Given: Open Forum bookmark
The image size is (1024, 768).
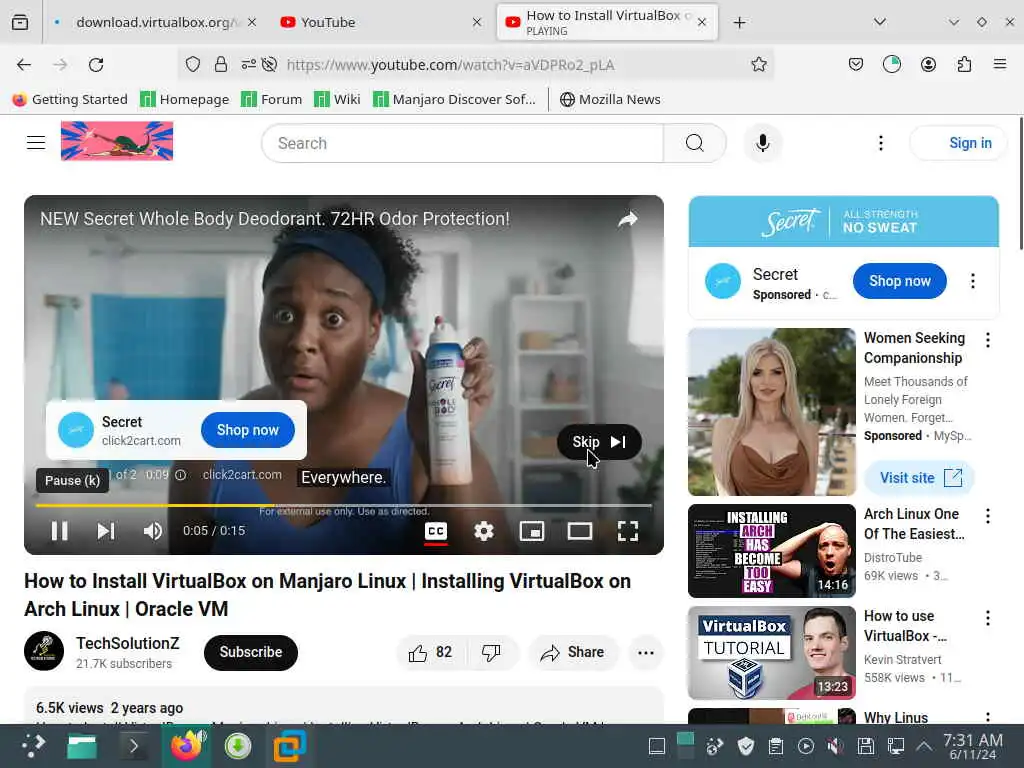Looking at the screenshot, I should click(x=272, y=99).
